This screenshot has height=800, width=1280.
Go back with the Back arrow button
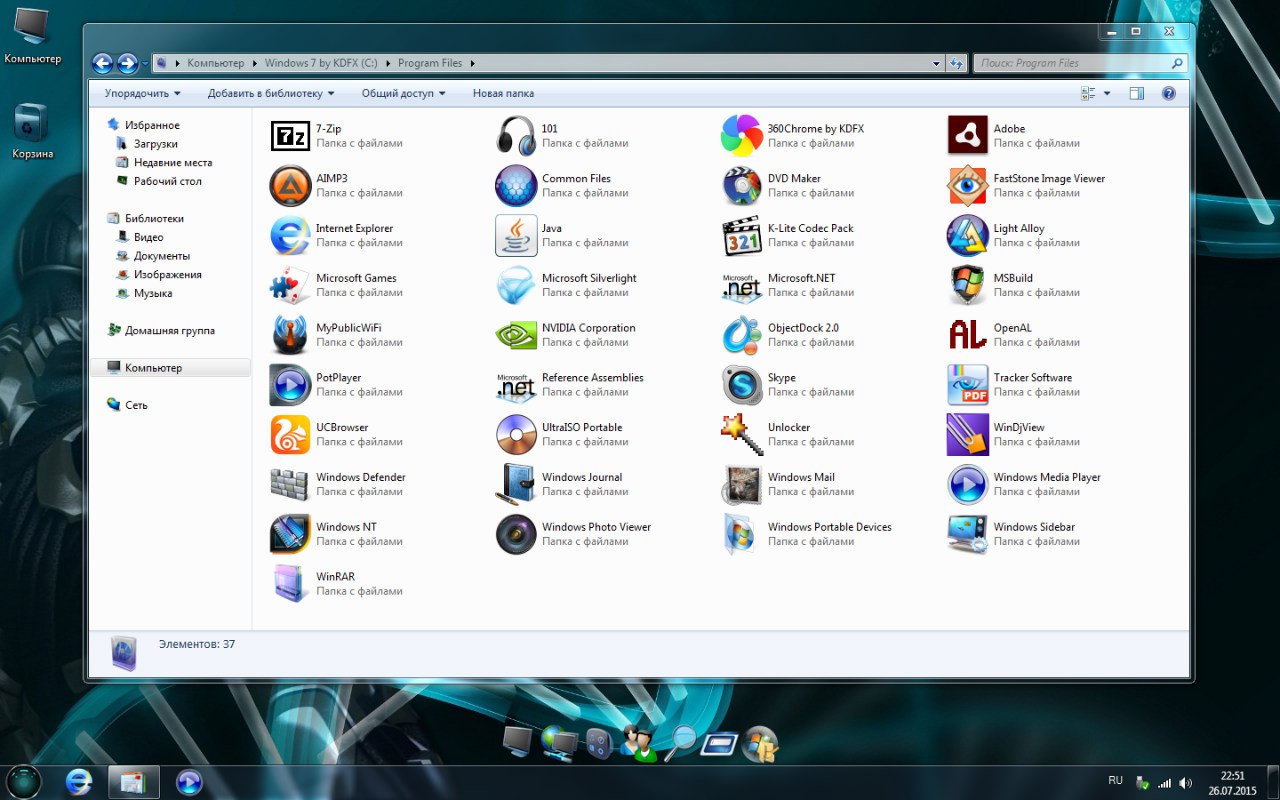pyautogui.click(x=102, y=63)
